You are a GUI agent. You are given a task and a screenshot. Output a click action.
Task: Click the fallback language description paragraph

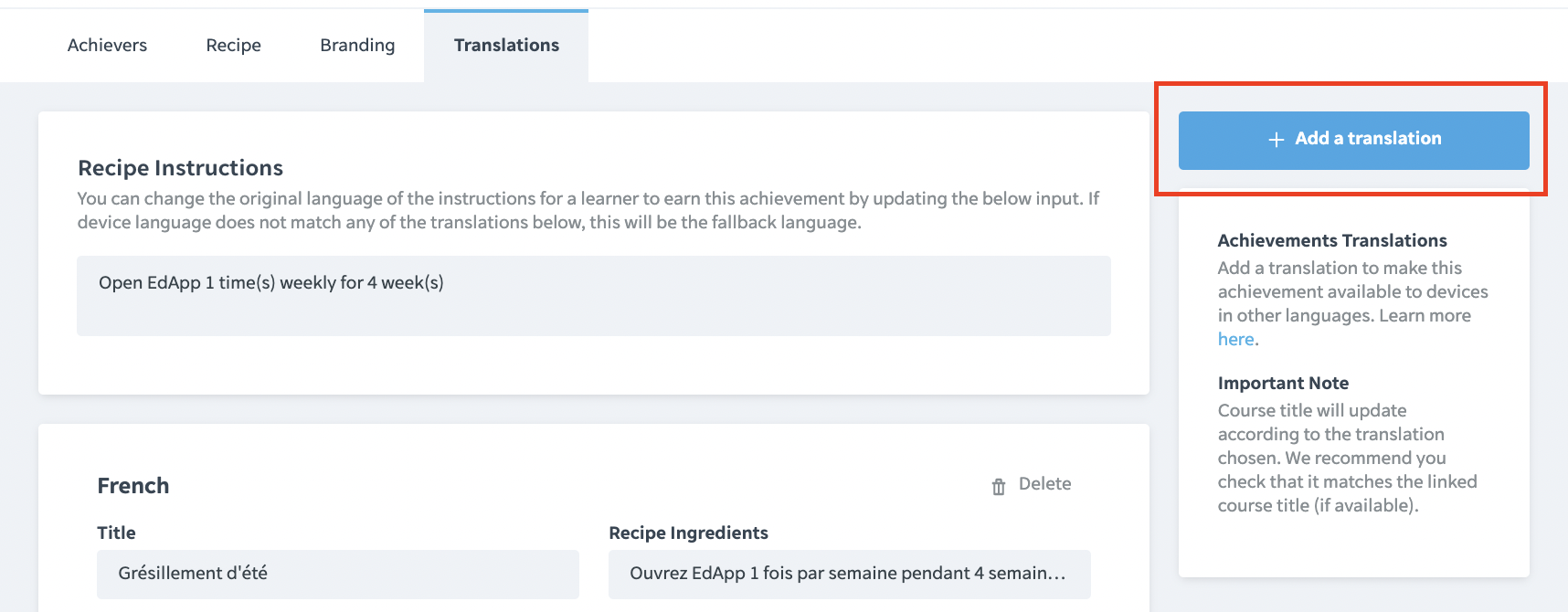(588, 211)
